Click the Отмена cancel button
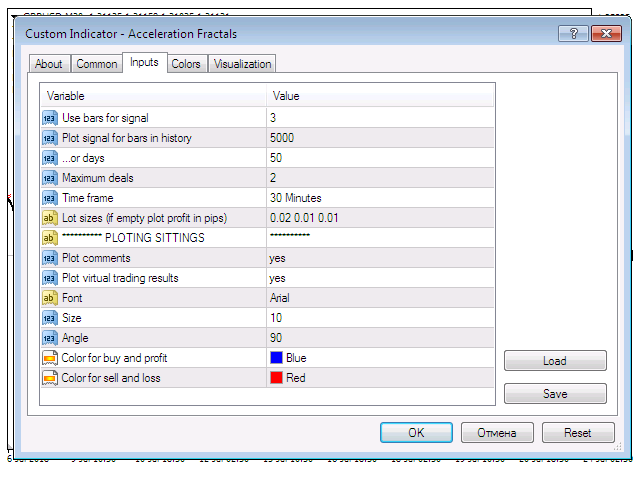The height and width of the screenshot is (480, 640). [x=497, y=433]
